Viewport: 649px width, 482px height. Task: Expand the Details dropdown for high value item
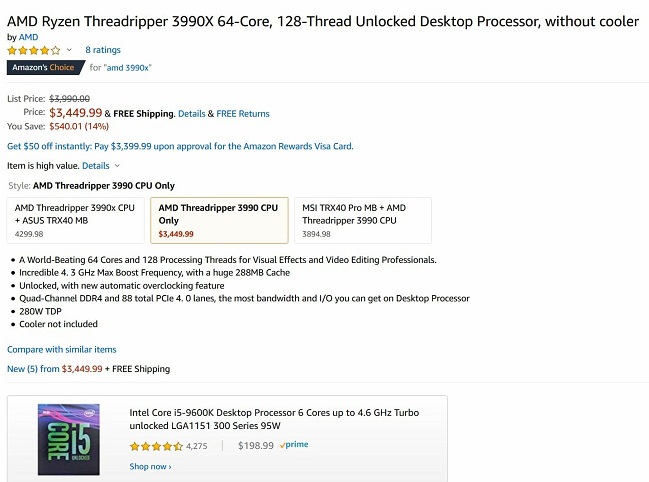pyautogui.click(x=100, y=166)
